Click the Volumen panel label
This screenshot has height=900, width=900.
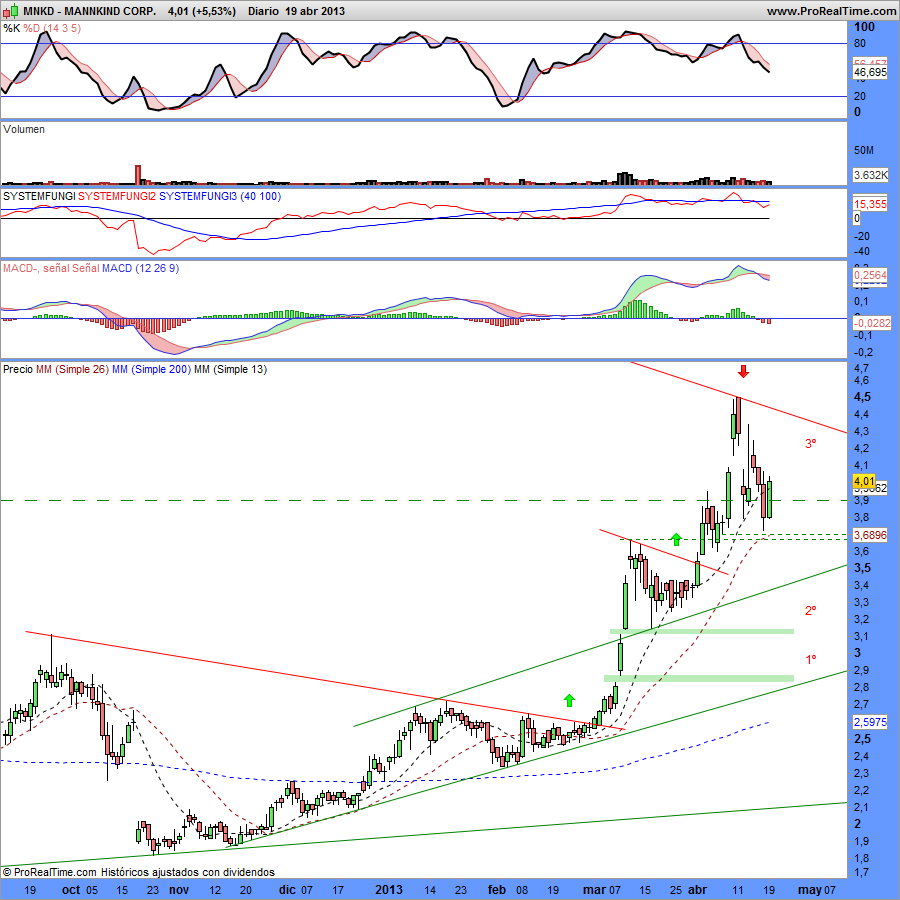point(24,129)
